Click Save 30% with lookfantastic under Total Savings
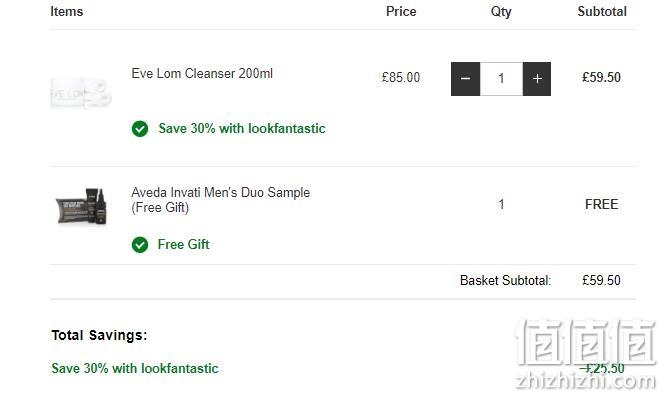Image resolution: width=665 pixels, height=398 pixels. point(135,368)
